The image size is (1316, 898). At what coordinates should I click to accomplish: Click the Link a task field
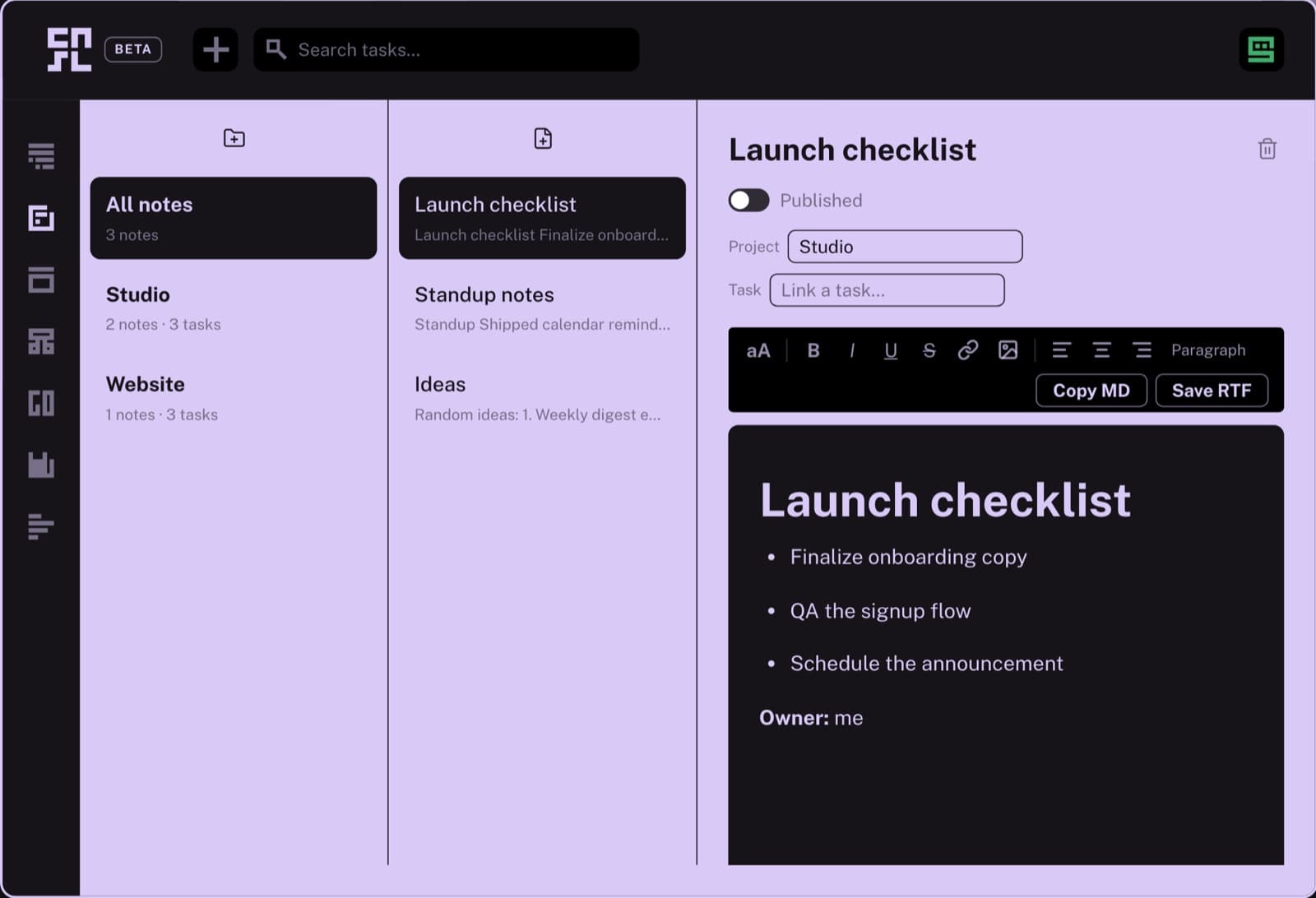pyautogui.click(x=887, y=290)
